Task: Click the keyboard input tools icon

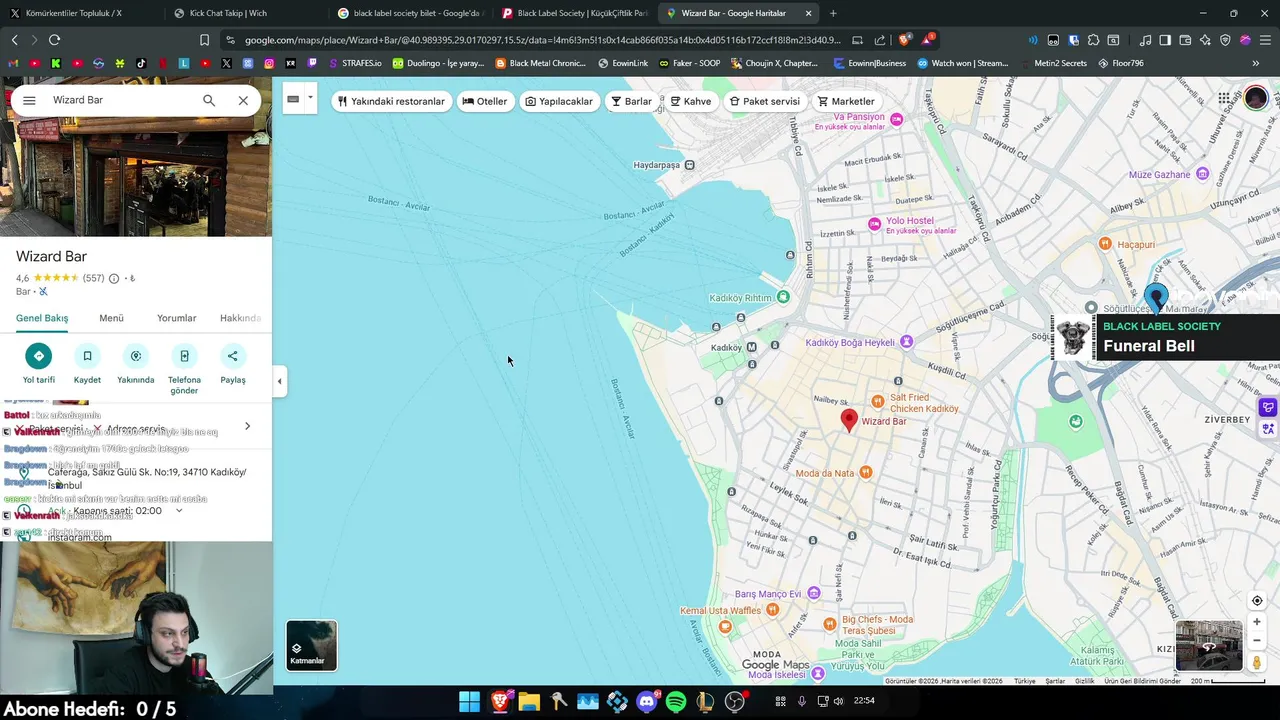Action: click(293, 99)
